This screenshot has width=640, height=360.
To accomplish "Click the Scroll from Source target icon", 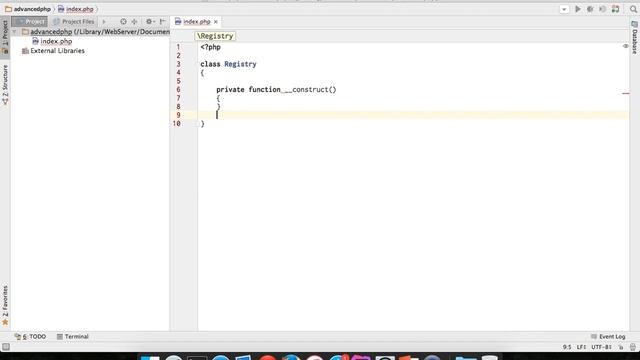I will [123, 21].
